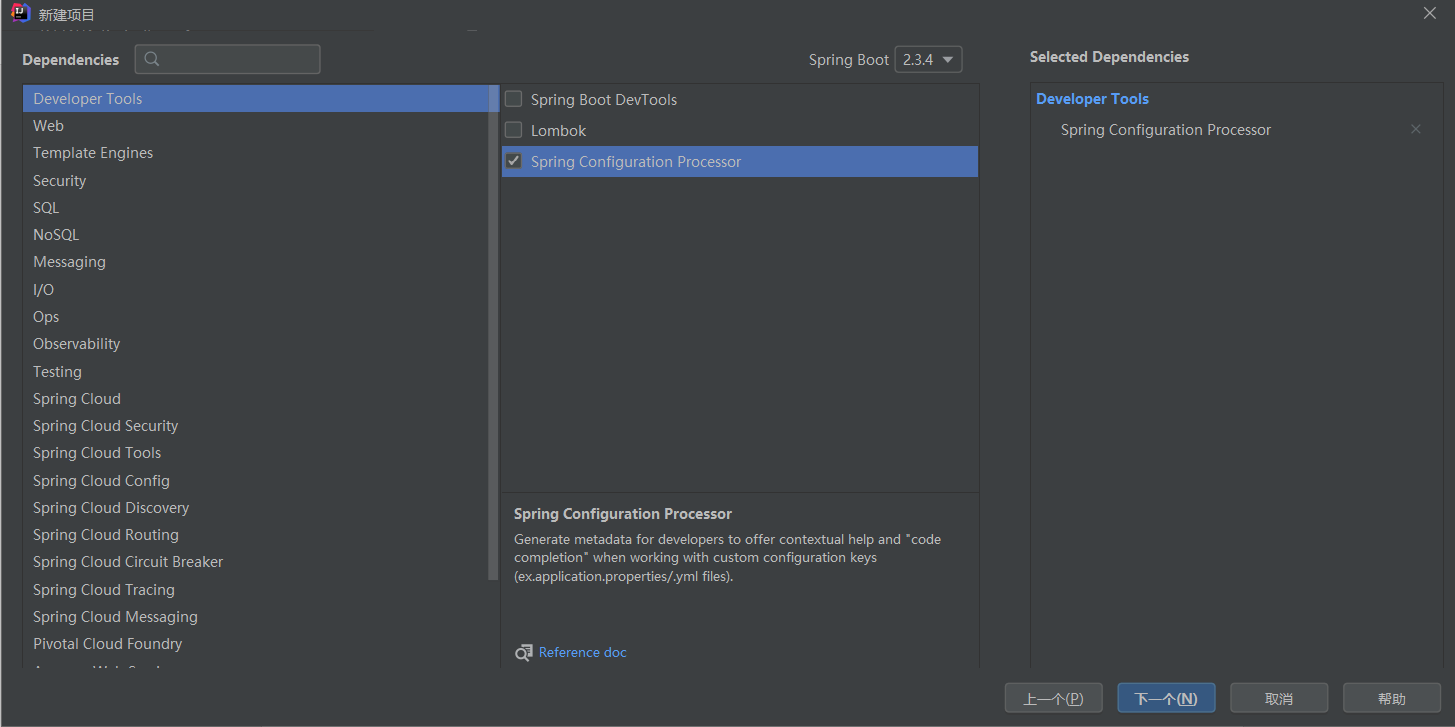Click the 取消 cancel button
Viewport: 1455px width, 727px height.
point(1279,698)
